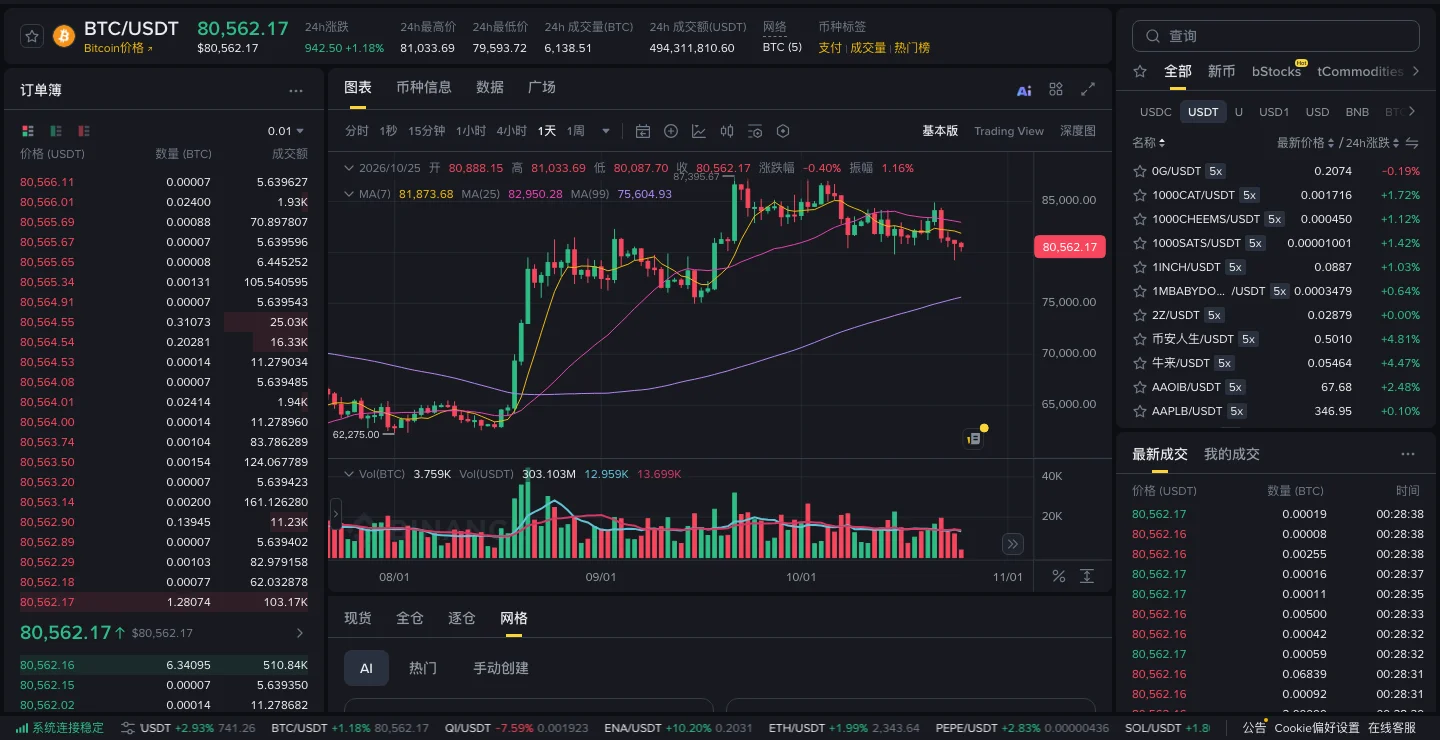Viewport: 1440px width, 740px height.
Task: Star BTC/USDT as a favorite
Action: pyautogui.click(x=33, y=36)
